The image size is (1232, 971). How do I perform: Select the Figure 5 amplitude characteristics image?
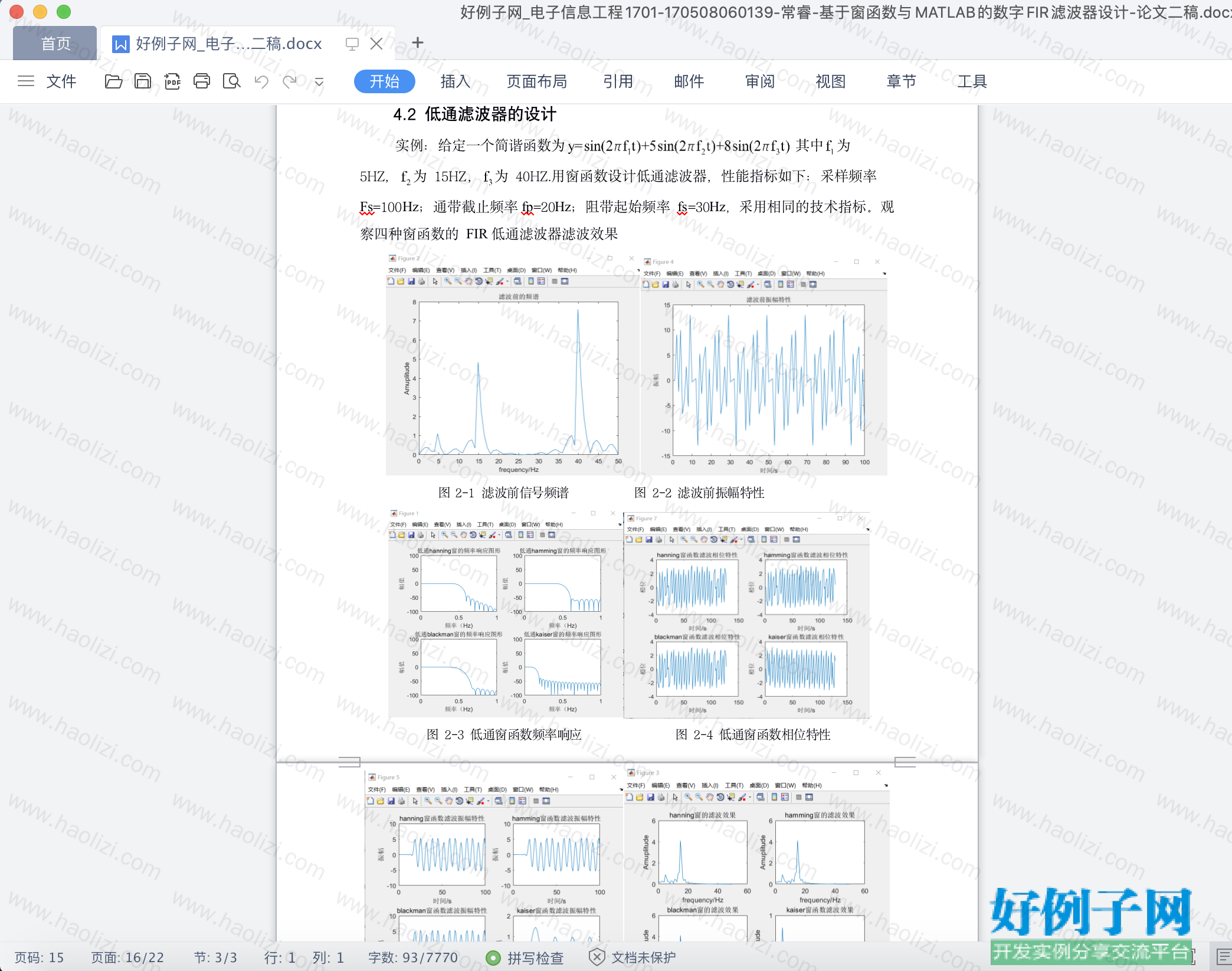coord(493,856)
